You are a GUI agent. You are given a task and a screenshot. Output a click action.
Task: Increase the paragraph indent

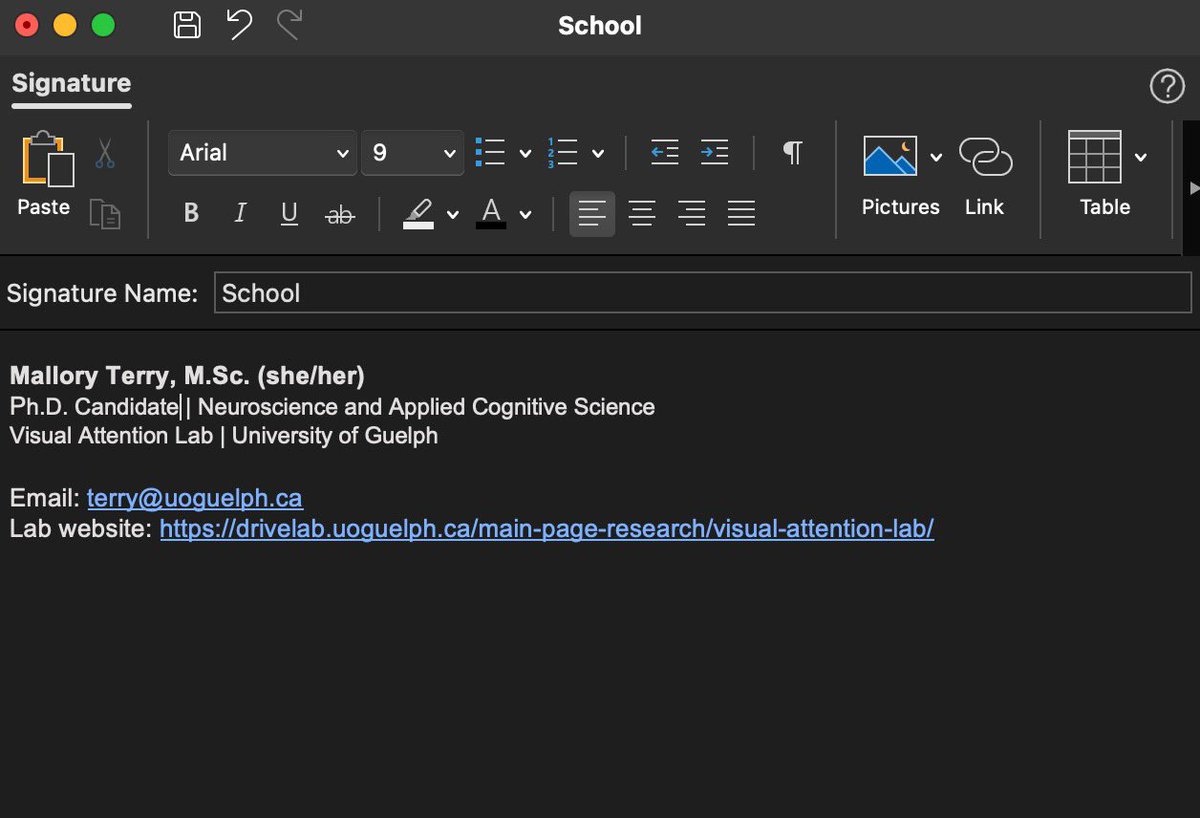click(714, 153)
